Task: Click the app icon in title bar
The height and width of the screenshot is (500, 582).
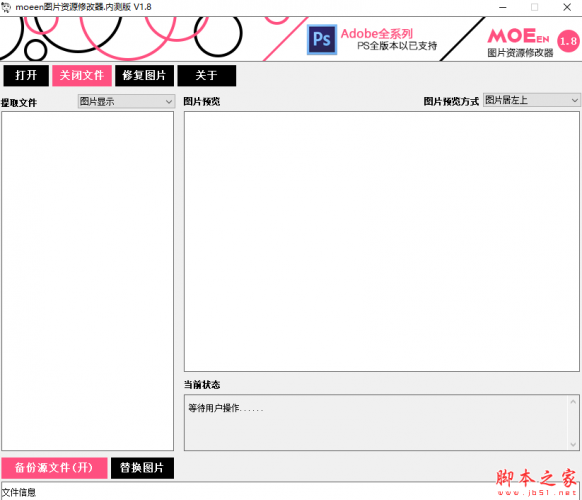Action: (6, 7)
